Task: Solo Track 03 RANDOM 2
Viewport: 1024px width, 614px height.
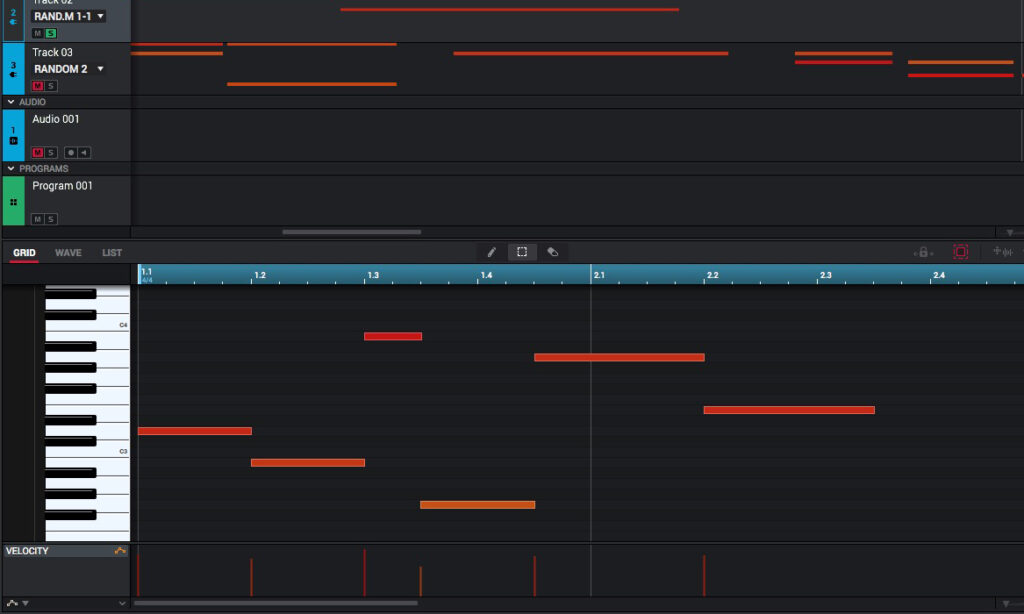Action: point(50,86)
